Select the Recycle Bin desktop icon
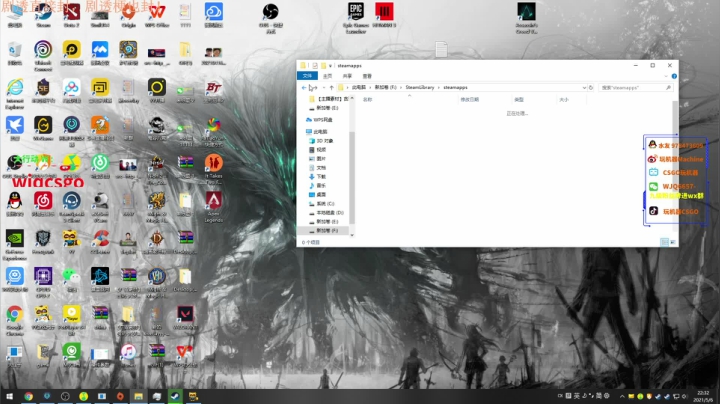Screen dimensions: 720x404 (15, 53)
